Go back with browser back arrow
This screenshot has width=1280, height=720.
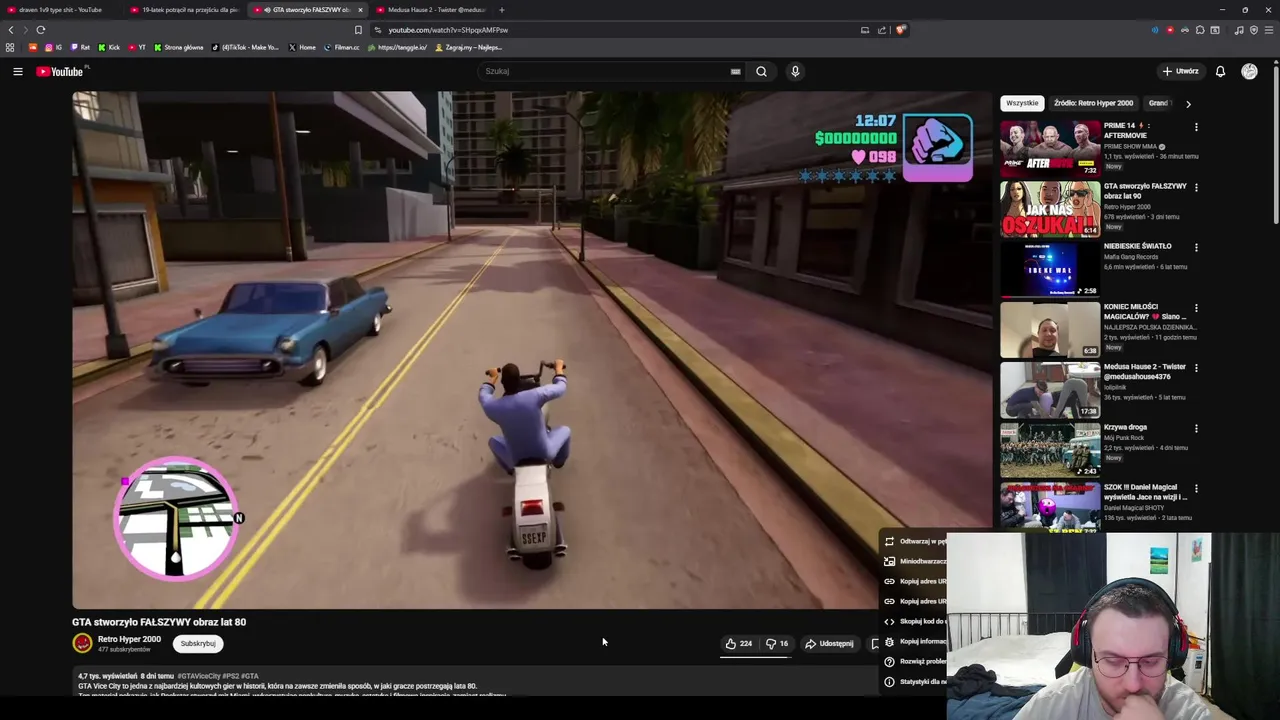[x=11, y=30]
